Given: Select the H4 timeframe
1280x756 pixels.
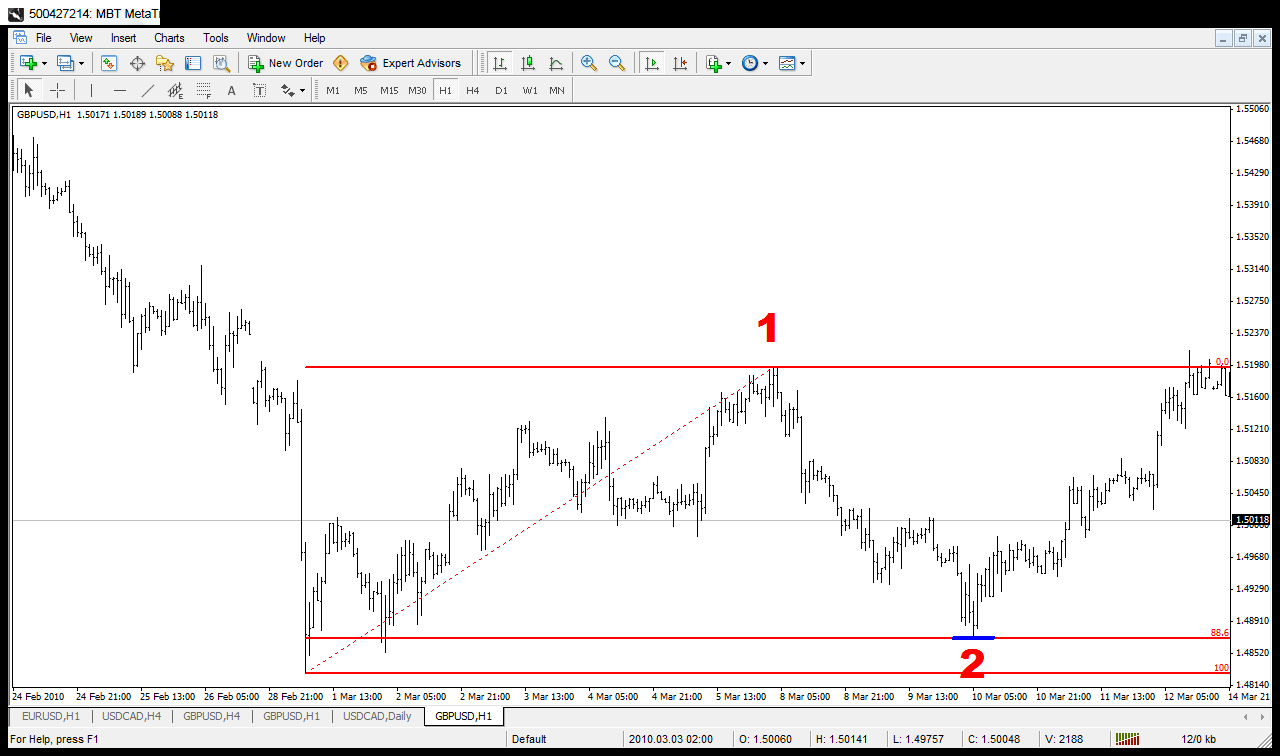Looking at the screenshot, I should (473, 90).
